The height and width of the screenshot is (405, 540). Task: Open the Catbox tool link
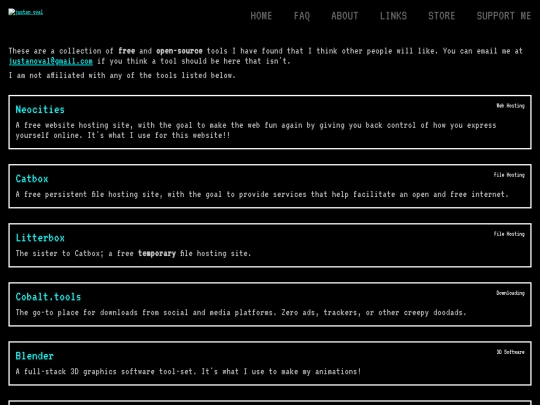pos(32,179)
